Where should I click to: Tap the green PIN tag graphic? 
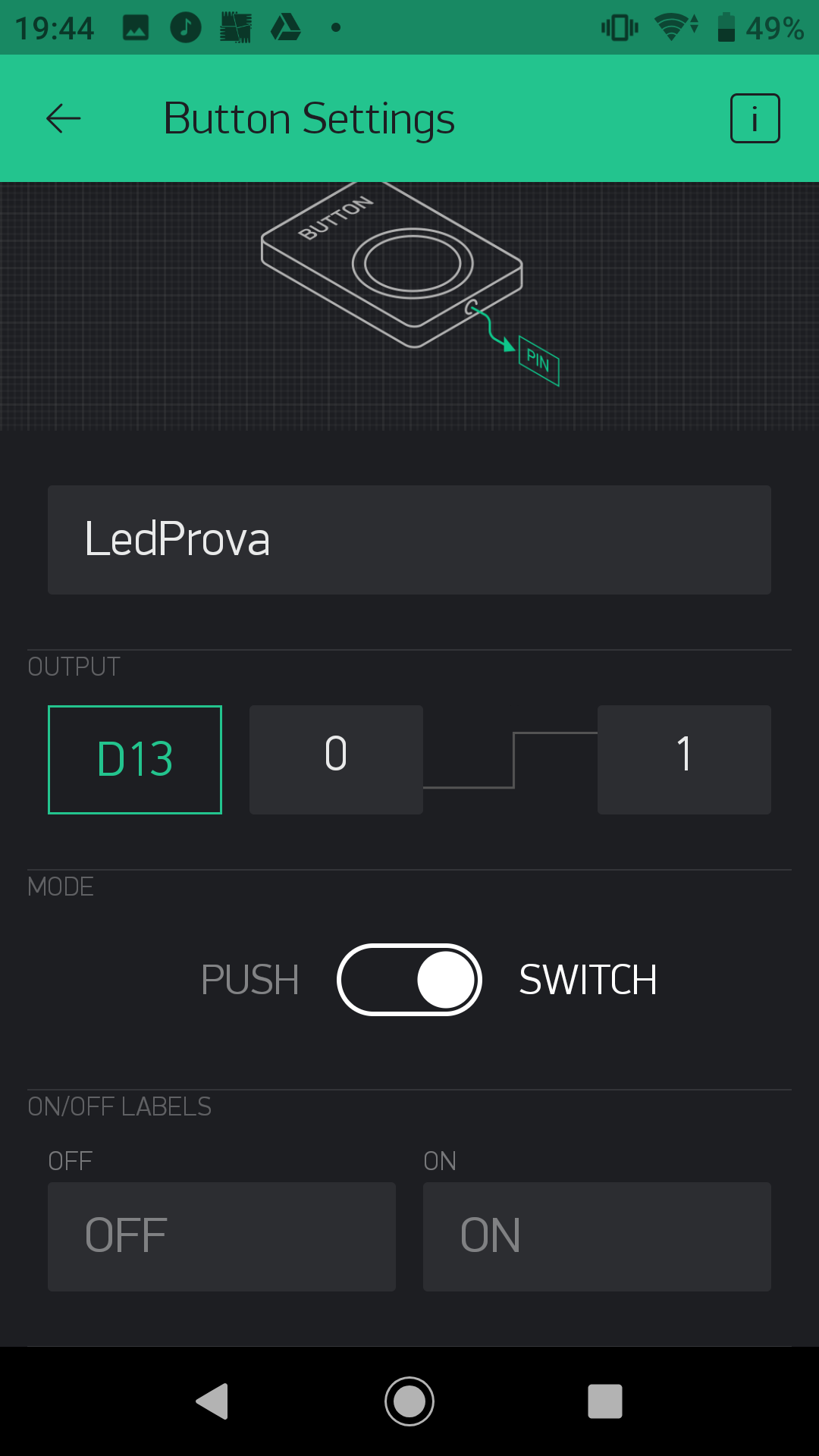point(539,361)
